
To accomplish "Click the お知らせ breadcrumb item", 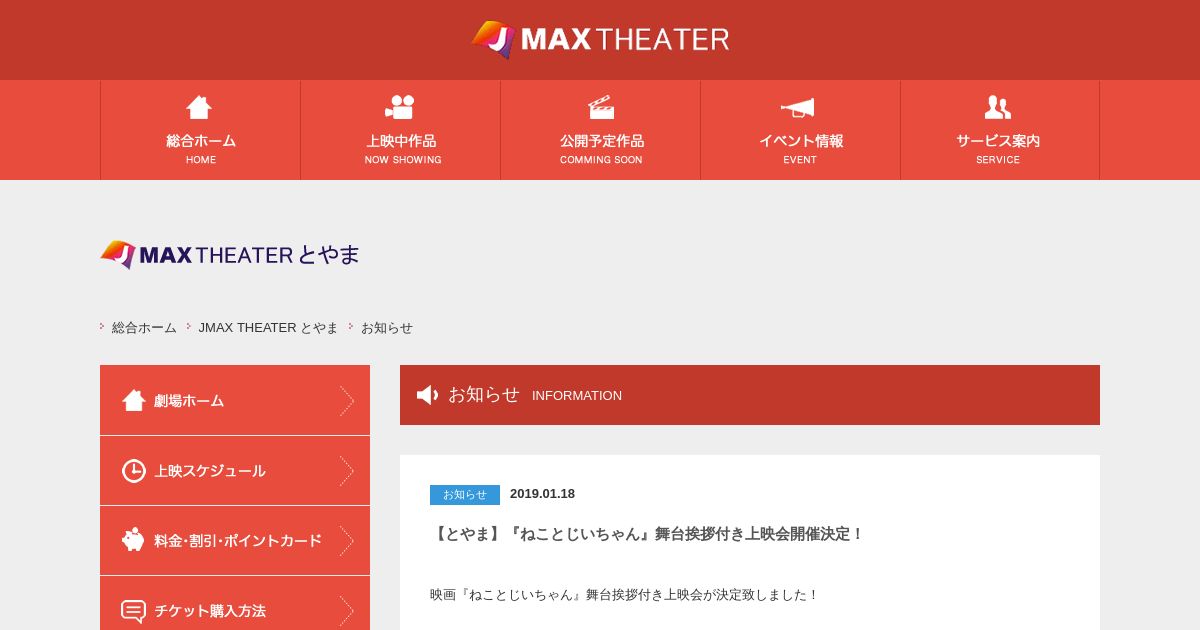I will [387, 327].
